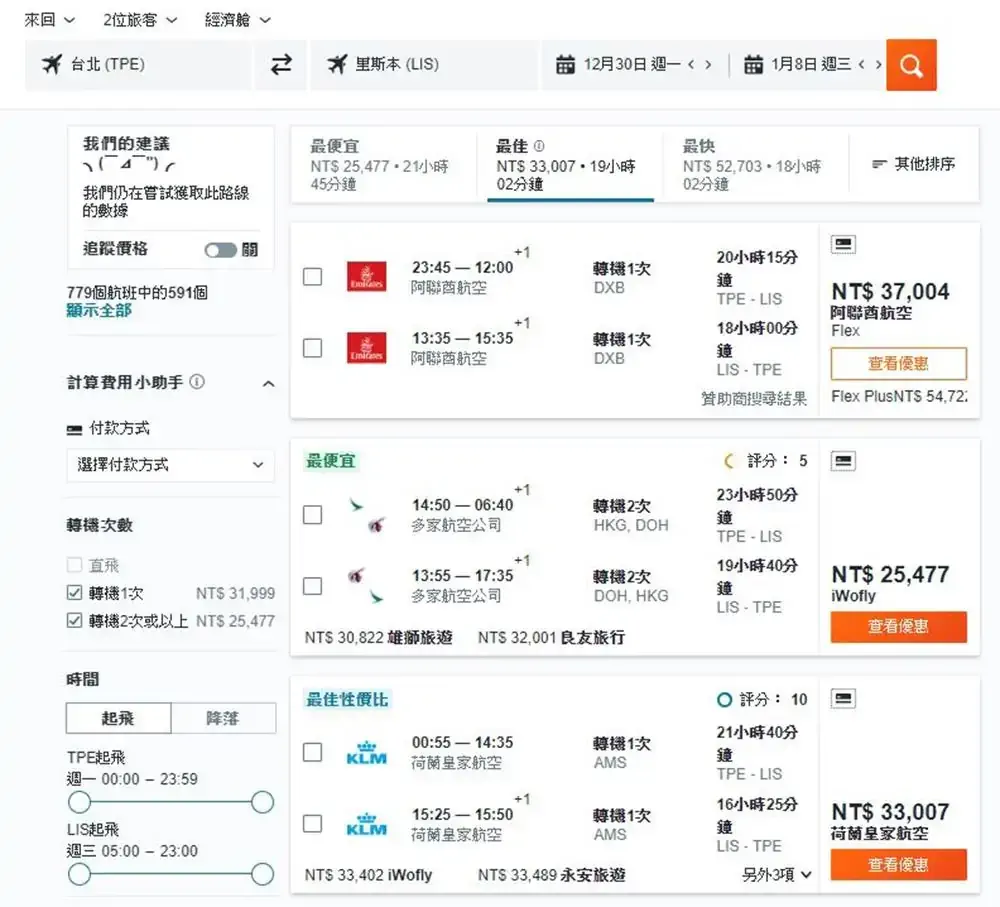The width and height of the screenshot is (1000, 907).
Task: Click circle rating icon near 評分 10
Action: click(x=724, y=700)
